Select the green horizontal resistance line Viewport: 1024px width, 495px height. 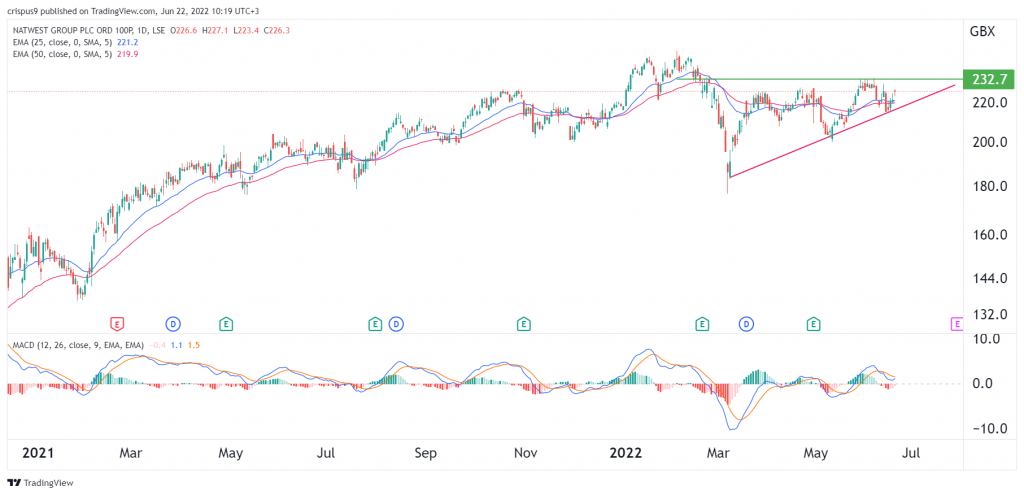pyautogui.click(x=820, y=79)
